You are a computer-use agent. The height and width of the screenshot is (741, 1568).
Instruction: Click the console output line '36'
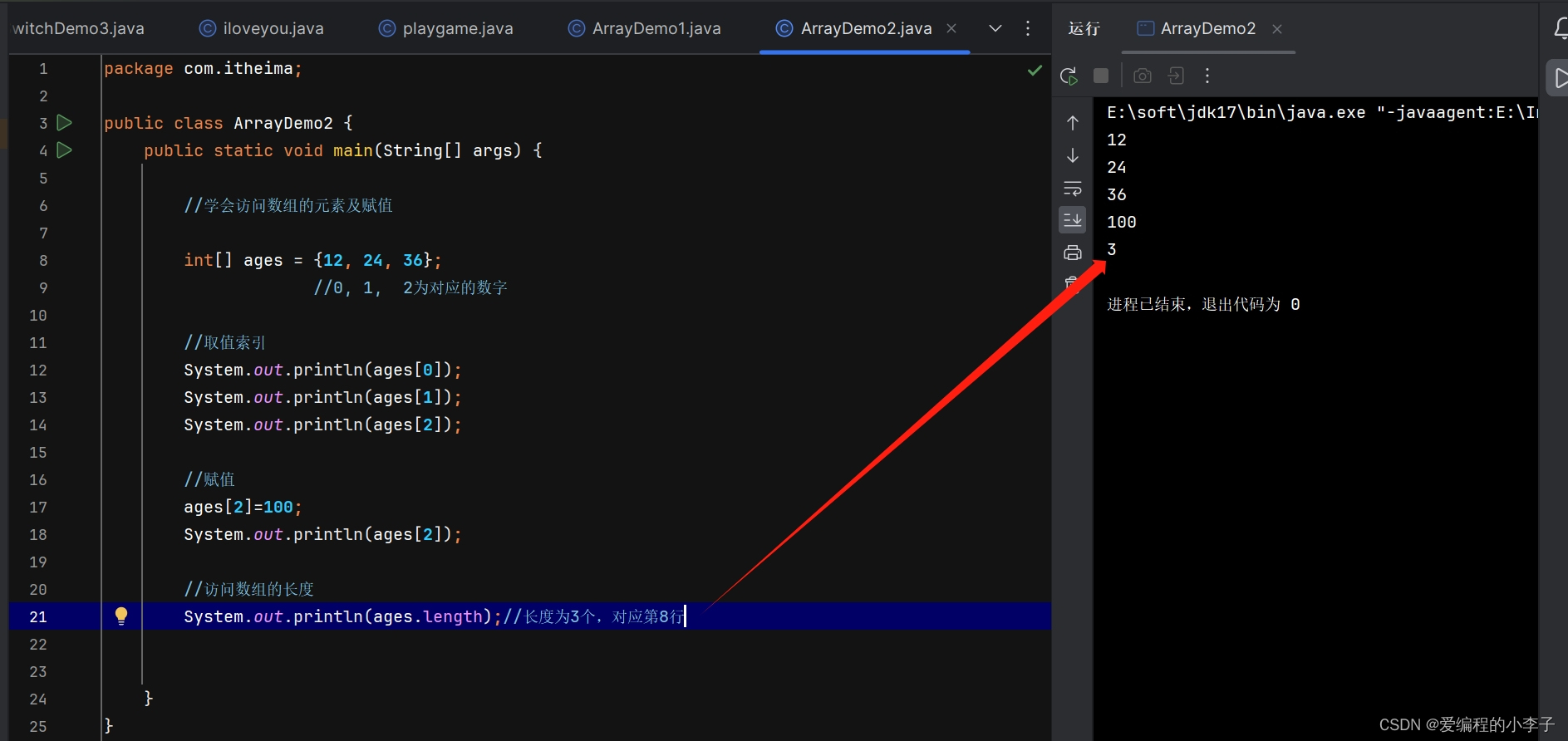pos(1117,194)
